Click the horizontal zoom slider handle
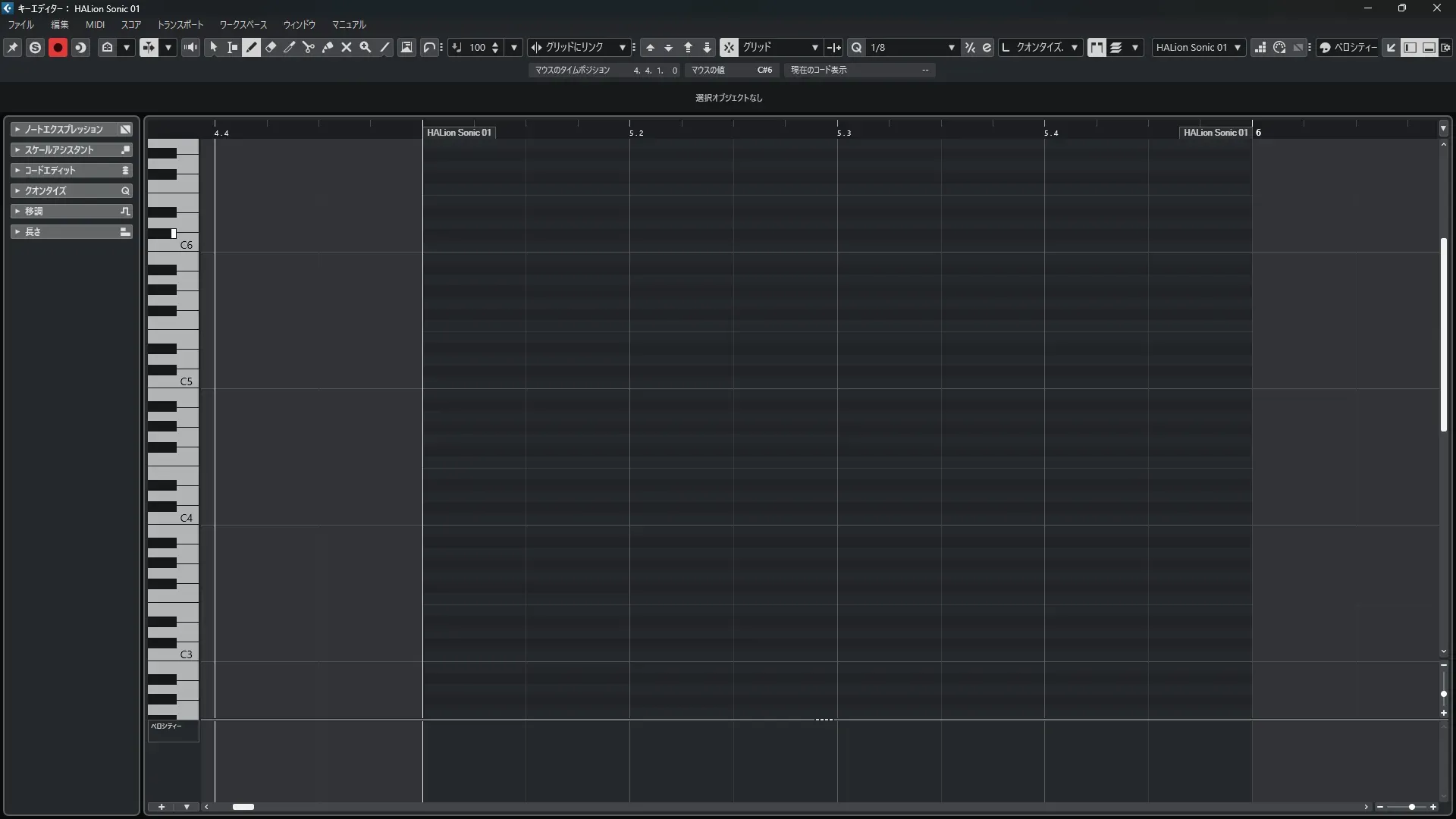 [1411, 807]
